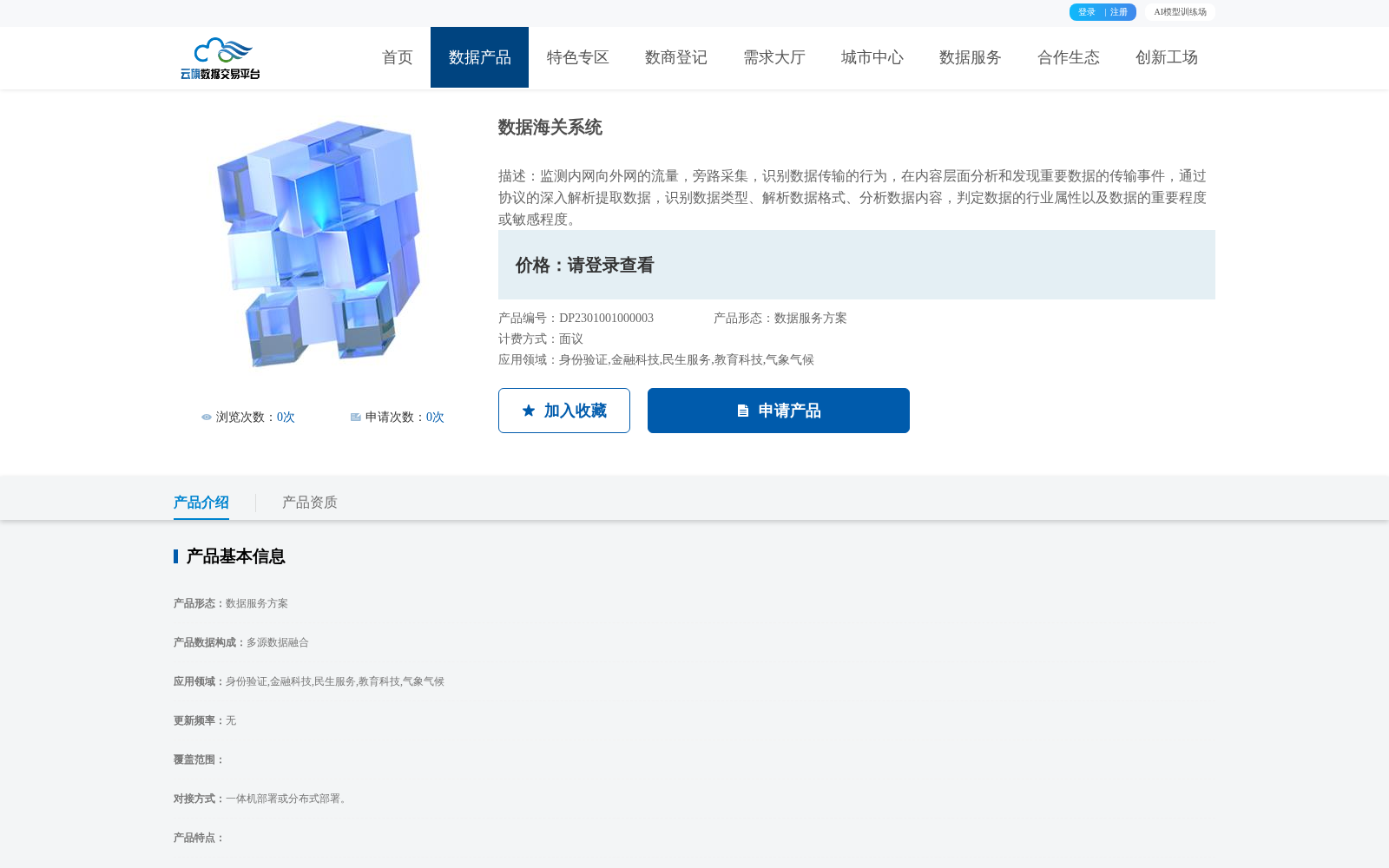Click the 产品基本信息 section heading
Screen dimensions: 1389x868
pyautogui.click(x=235, y=556)
